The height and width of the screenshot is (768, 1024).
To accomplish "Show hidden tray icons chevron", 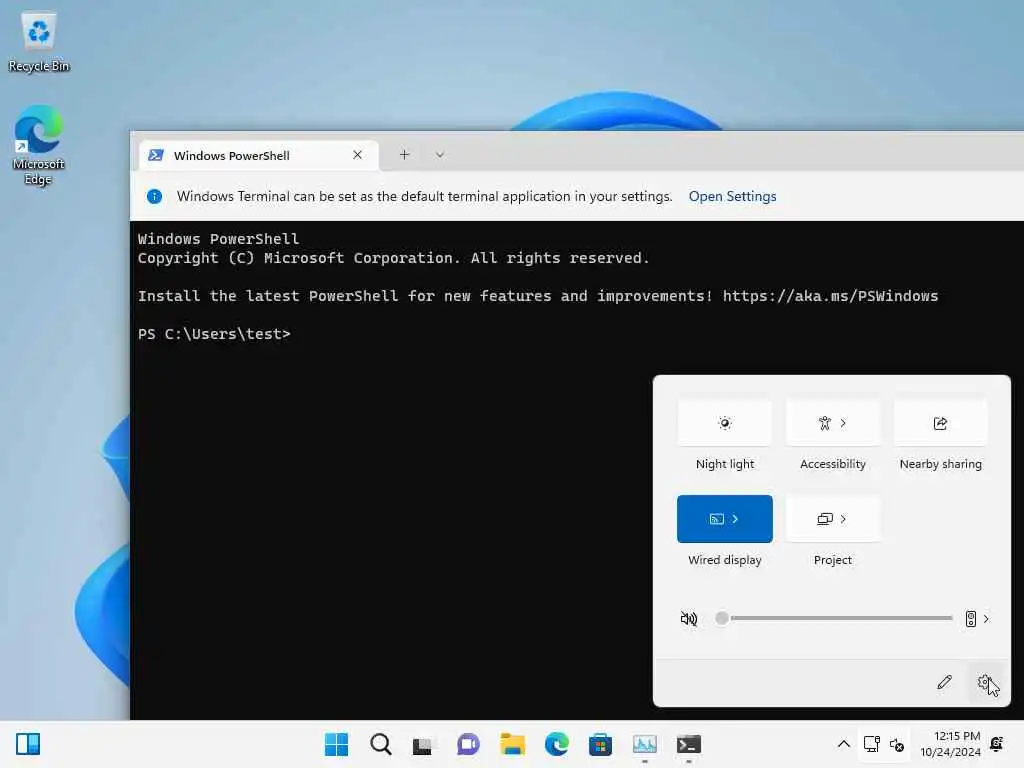I will pyautogui.click(x=844, y=744).
